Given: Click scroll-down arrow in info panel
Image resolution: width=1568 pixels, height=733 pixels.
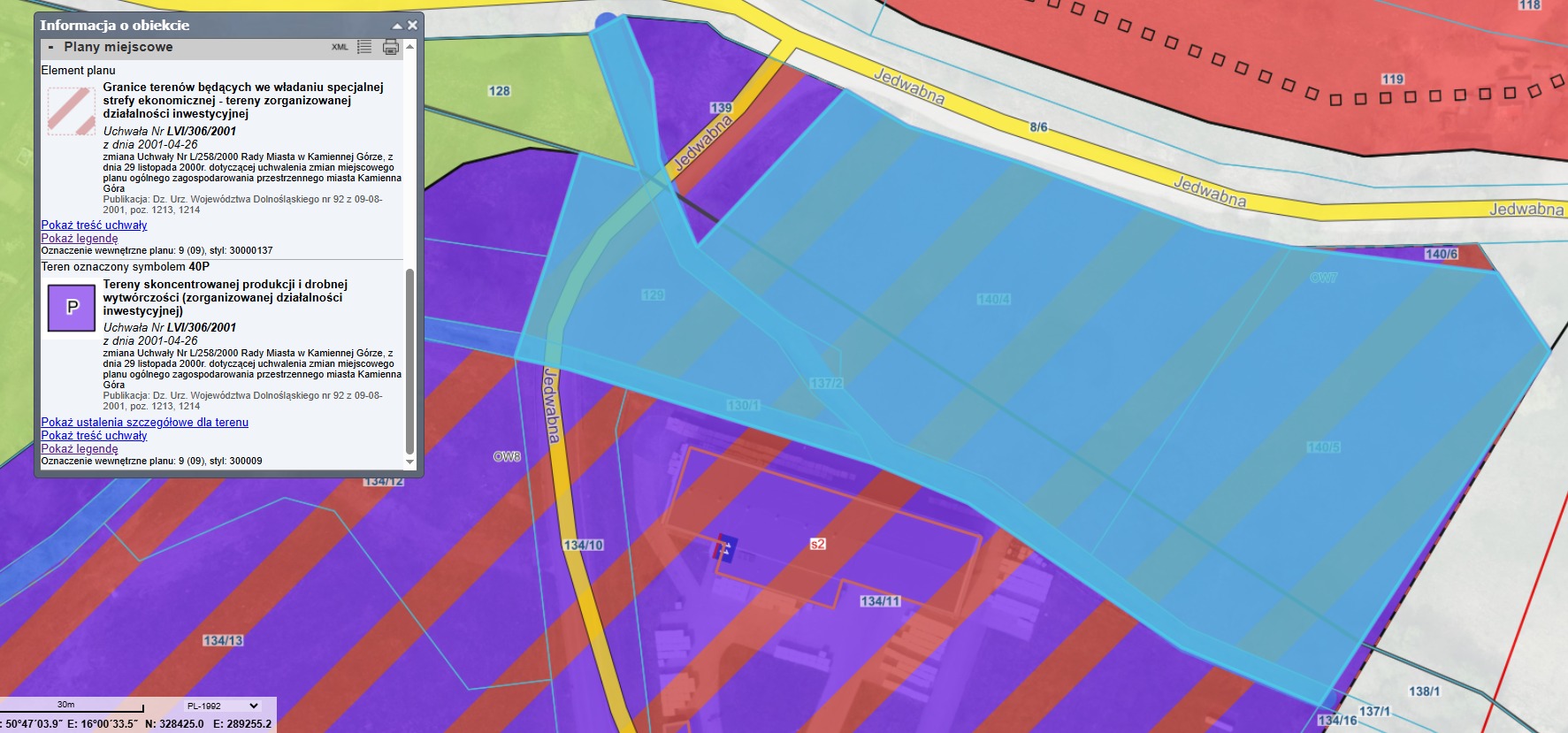Looking at the screenshot, I should click(409, 462).
